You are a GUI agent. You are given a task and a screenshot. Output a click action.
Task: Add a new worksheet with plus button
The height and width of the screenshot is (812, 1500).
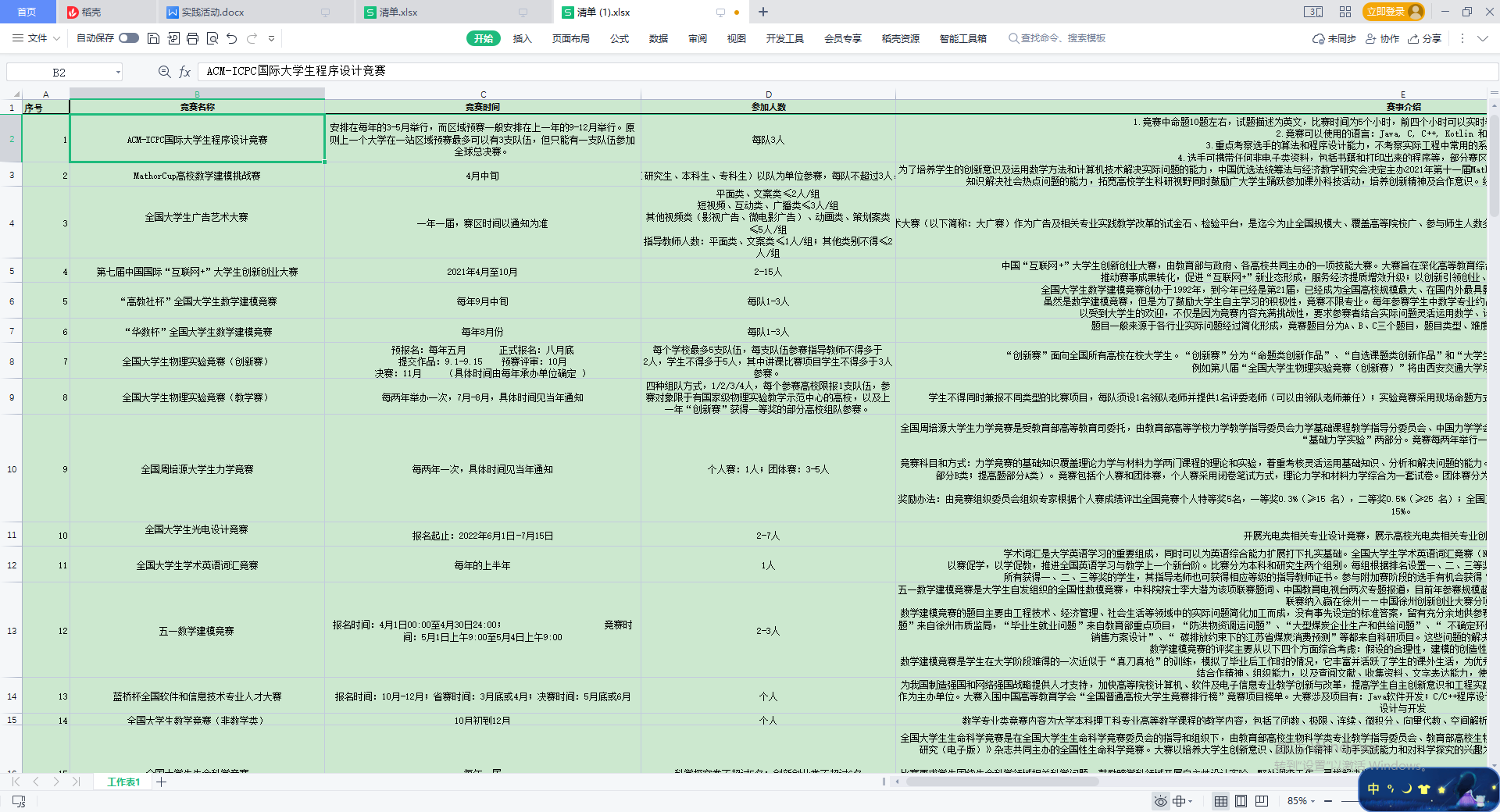(161, 782)
